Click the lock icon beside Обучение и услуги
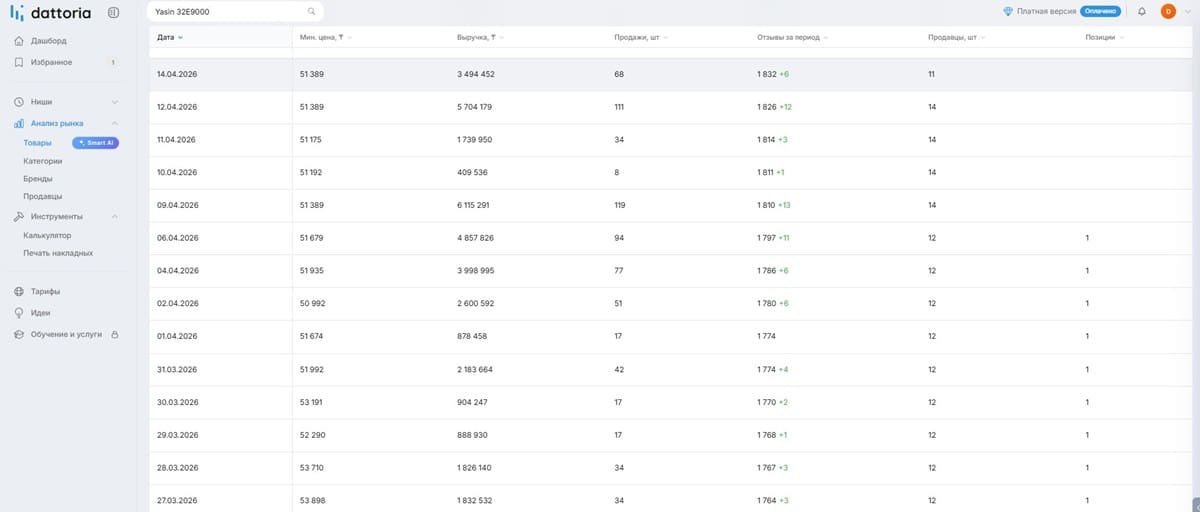The width and height of the screenshot is (1200, 512). point(115,334)
